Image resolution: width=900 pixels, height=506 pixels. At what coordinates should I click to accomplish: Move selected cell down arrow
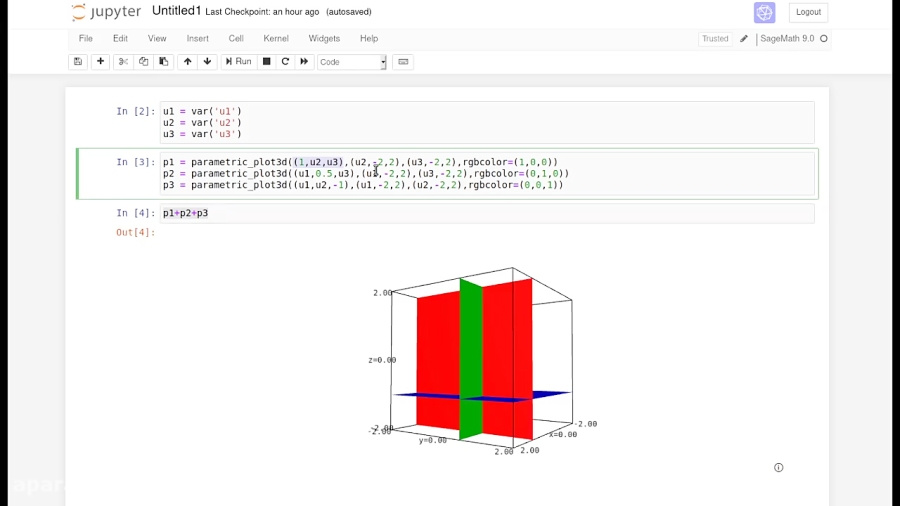(208, 62)
